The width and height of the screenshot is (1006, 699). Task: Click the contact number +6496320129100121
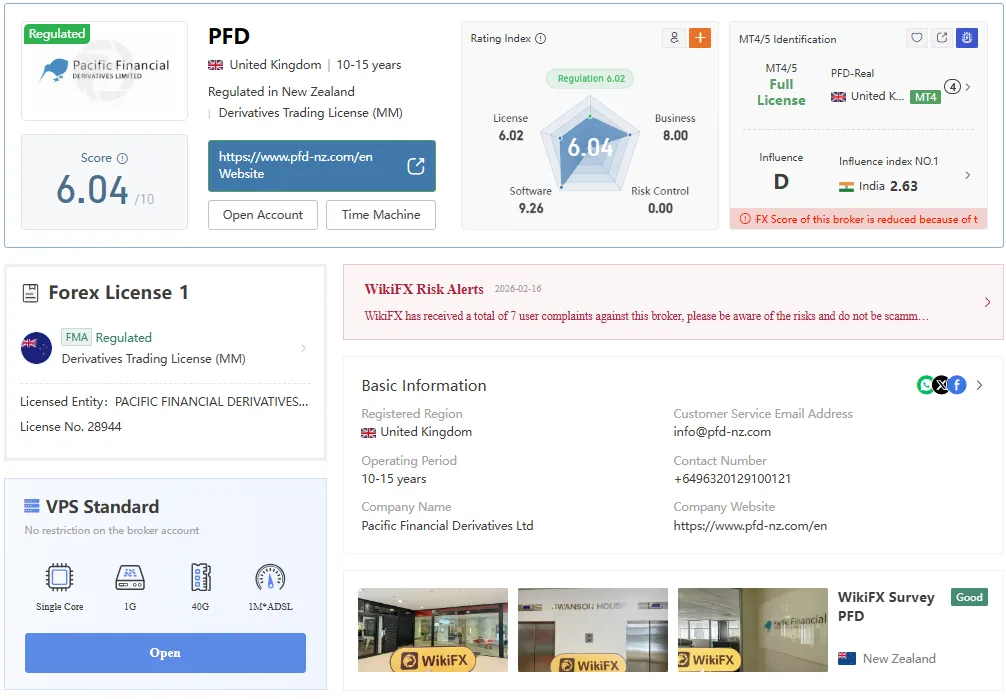(x=732, y=479)
